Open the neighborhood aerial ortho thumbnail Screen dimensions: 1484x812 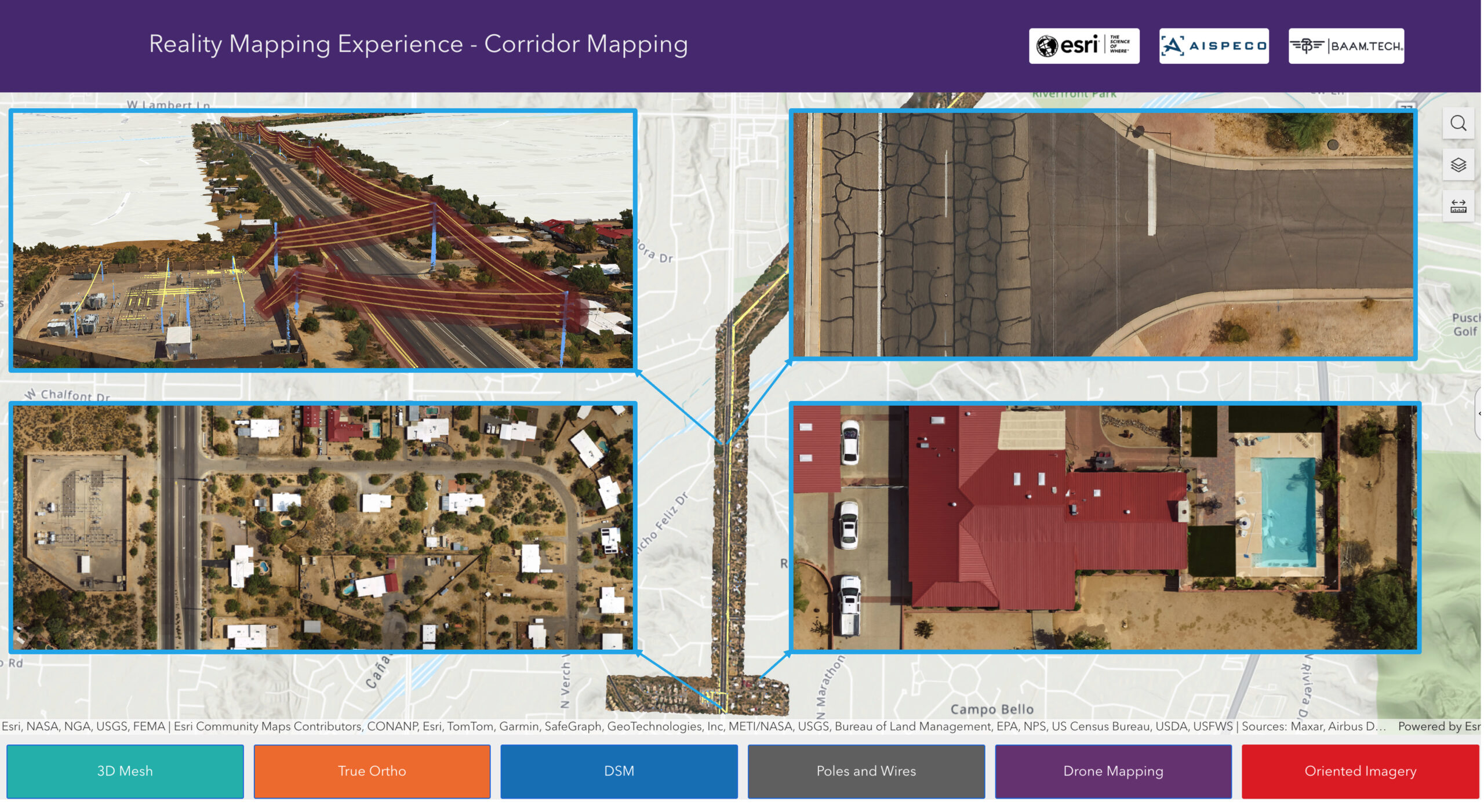coord(323,527)
